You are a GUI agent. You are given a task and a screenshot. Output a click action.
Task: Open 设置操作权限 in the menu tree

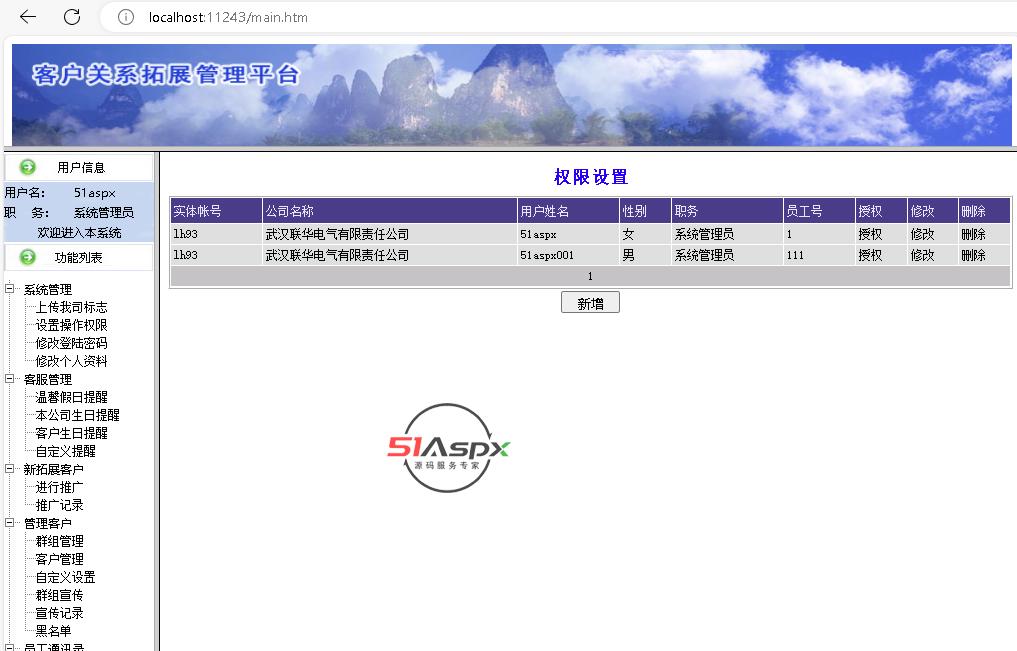pyautogui.click(x=71, y=326)
